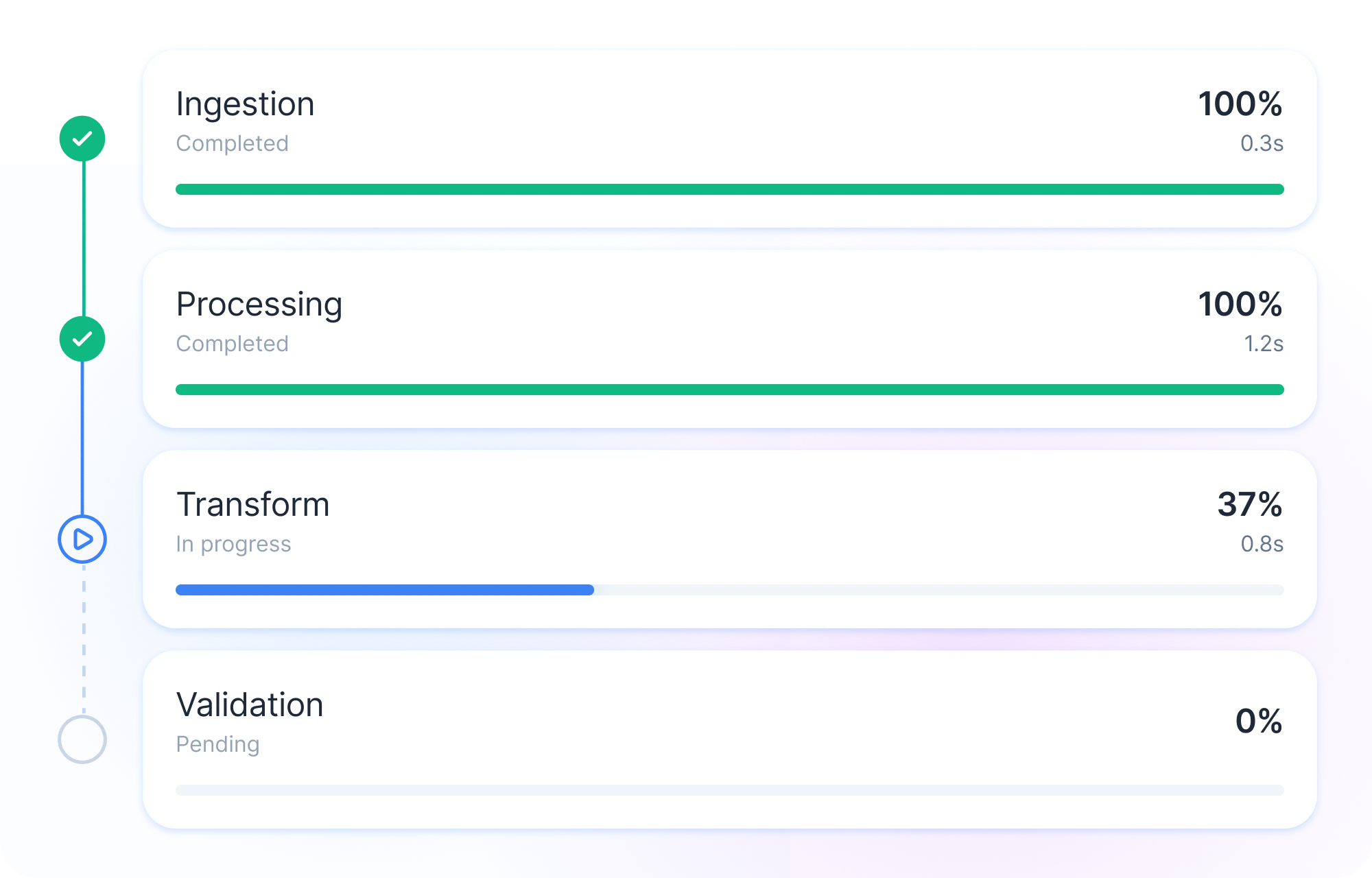
Task: Click the "Completed" status under Processing
Action: (232, 344)
